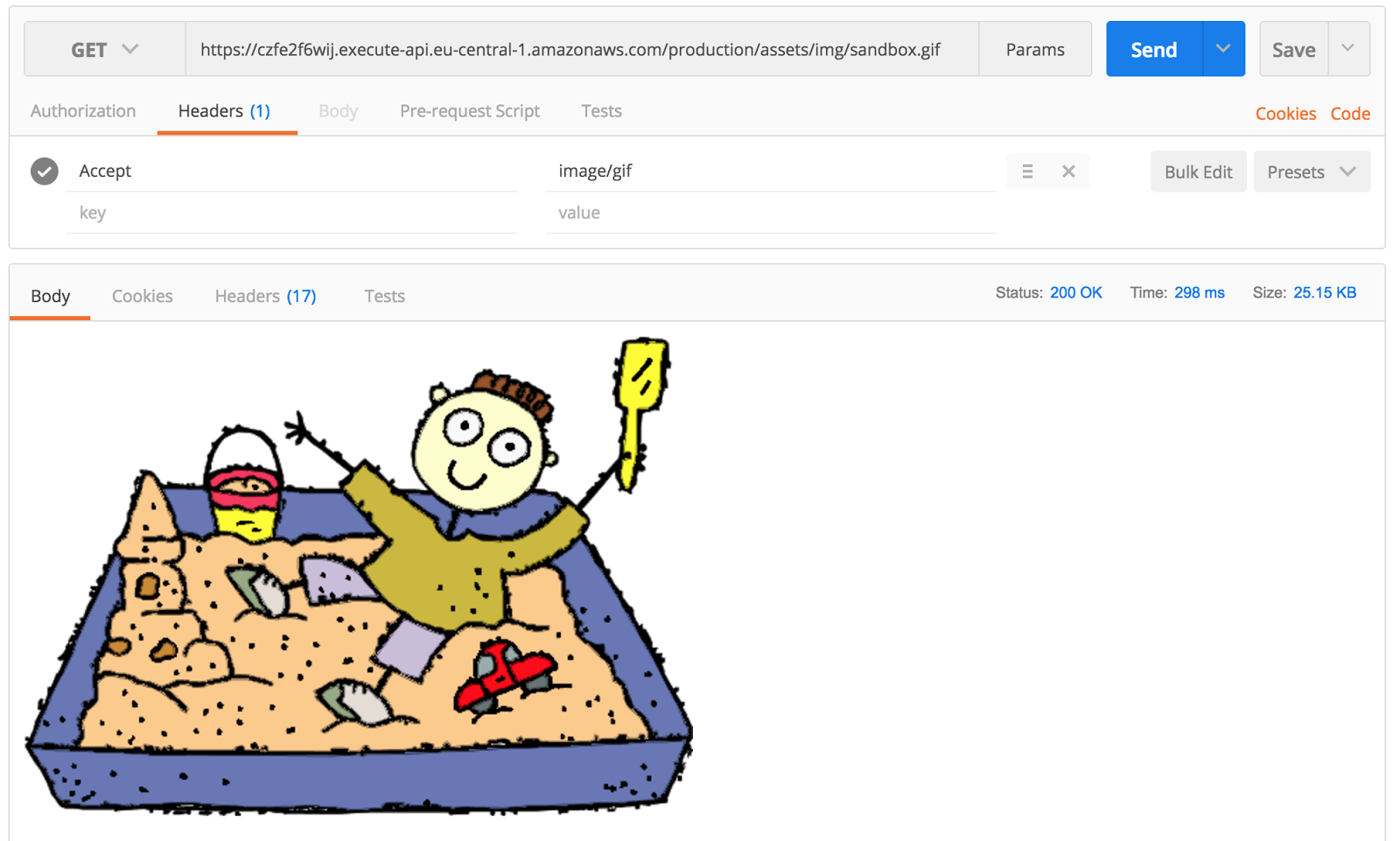Uncheck the Accept header checkmark

[x=45, y=171]
